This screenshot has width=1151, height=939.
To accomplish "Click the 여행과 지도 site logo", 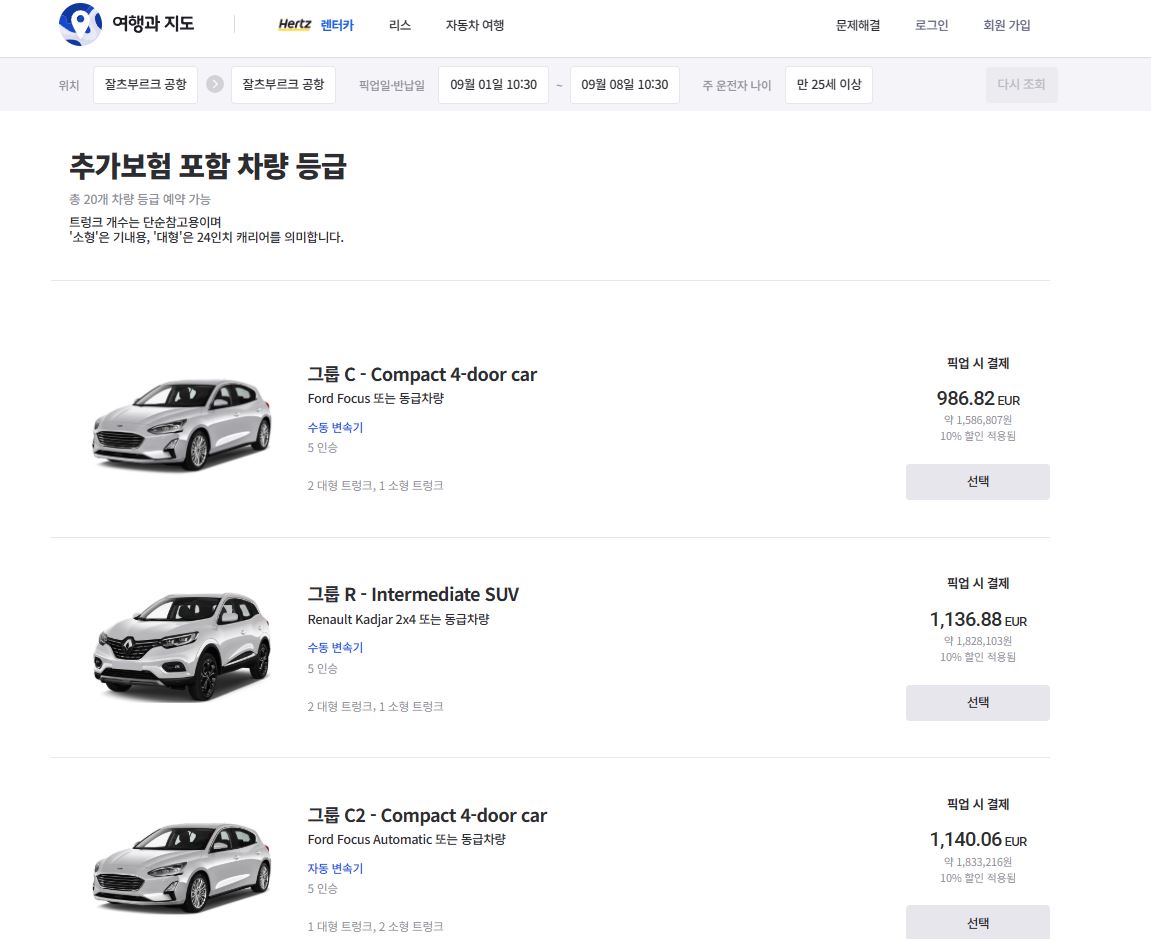I will coord(126,25).
